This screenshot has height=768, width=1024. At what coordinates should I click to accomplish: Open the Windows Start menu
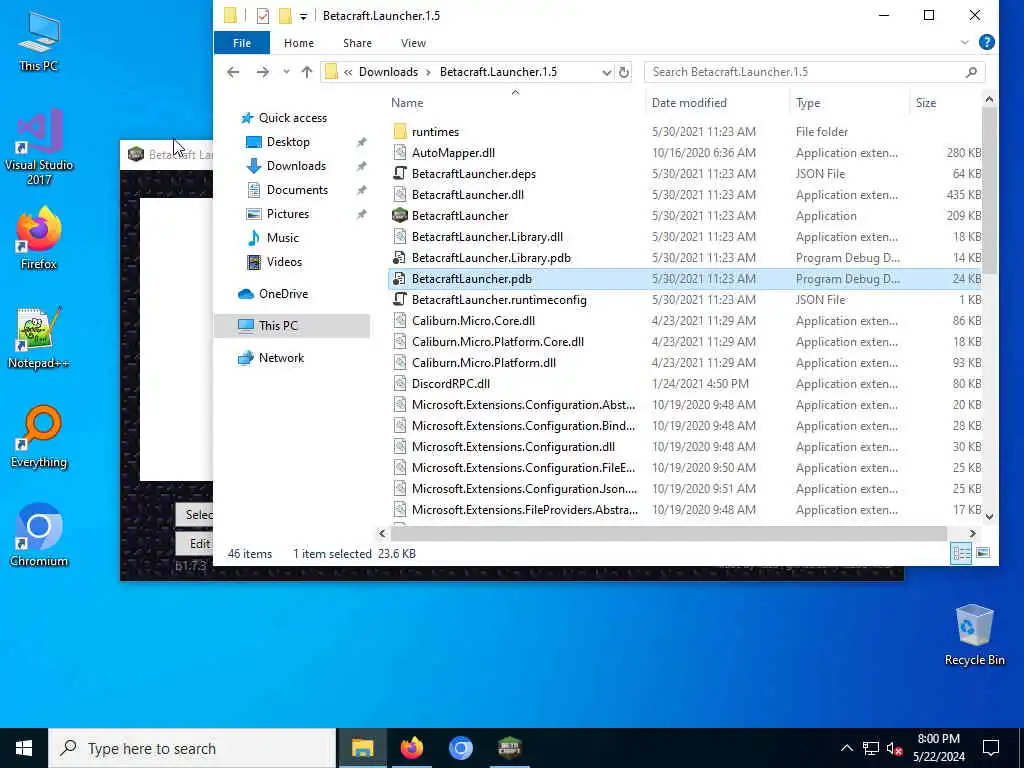(24, 748)
